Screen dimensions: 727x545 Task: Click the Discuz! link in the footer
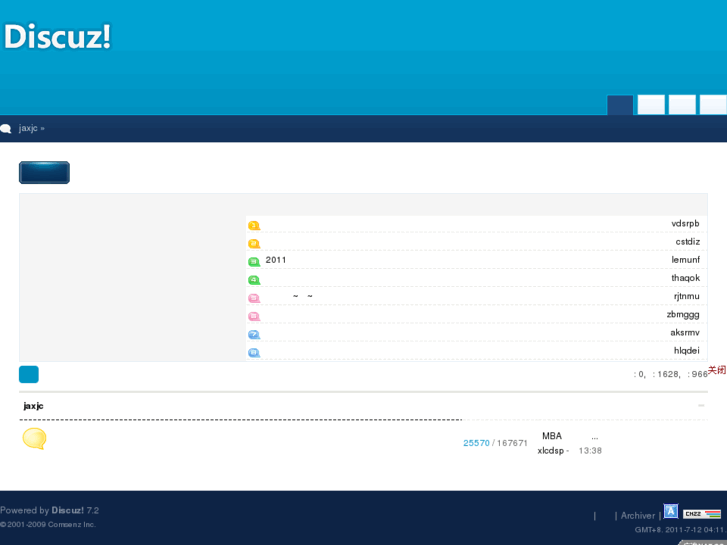[x=68, y=510]
